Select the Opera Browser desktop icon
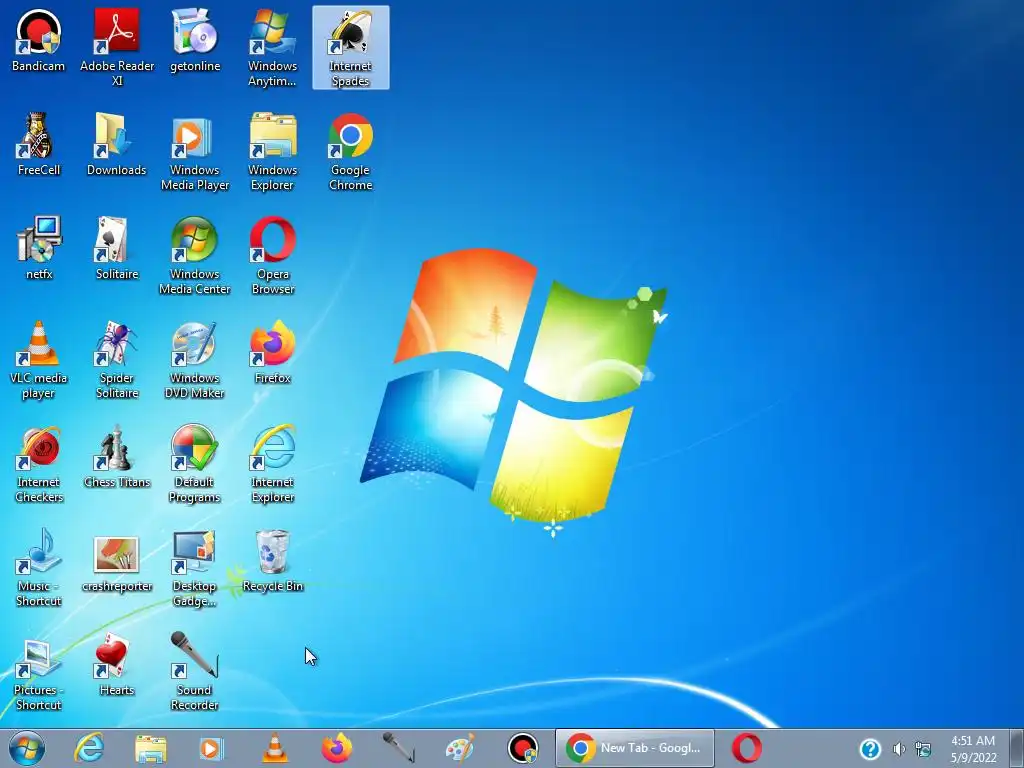The width and height of the screenshot is (1024, 768). coord(272,255)
